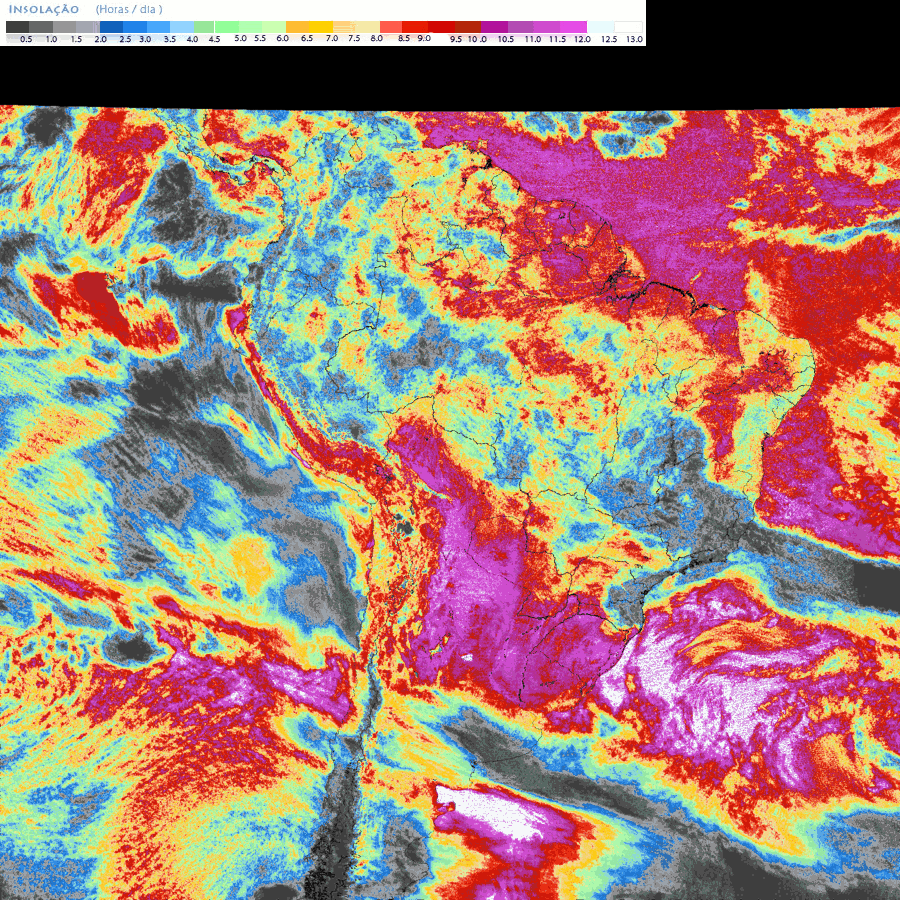Select the '6.0' legend value
The width and height of the screenshot is (900, 900).
(282, 38)
